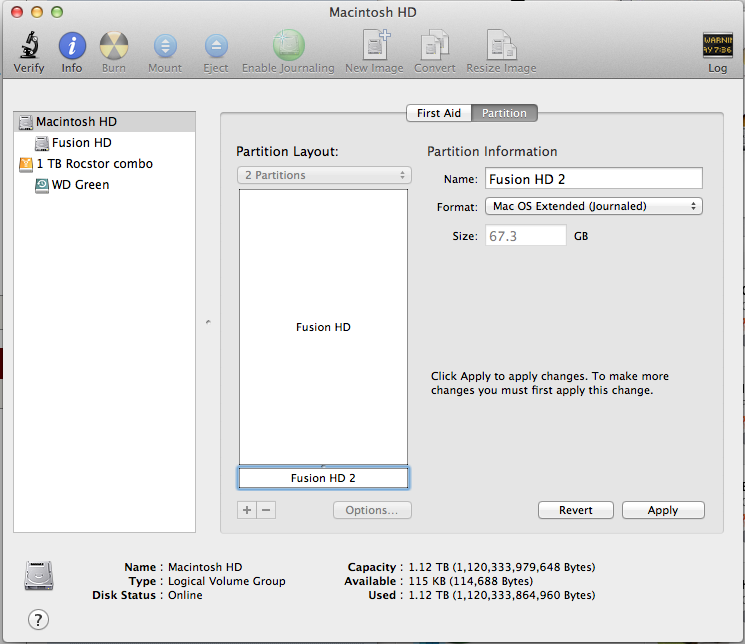The image size is (745, 644).
Task: Click the 1 TB Rocstor combo orange disk icon
Action: pyautogui.click(x=26, y=164)
